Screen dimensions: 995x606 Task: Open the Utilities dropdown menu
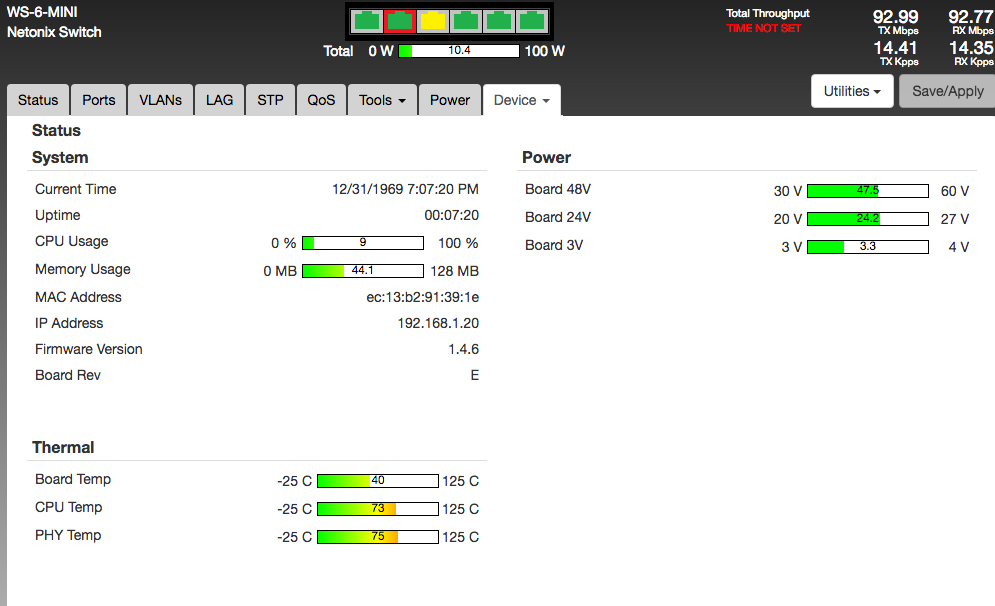click(851, 91)
